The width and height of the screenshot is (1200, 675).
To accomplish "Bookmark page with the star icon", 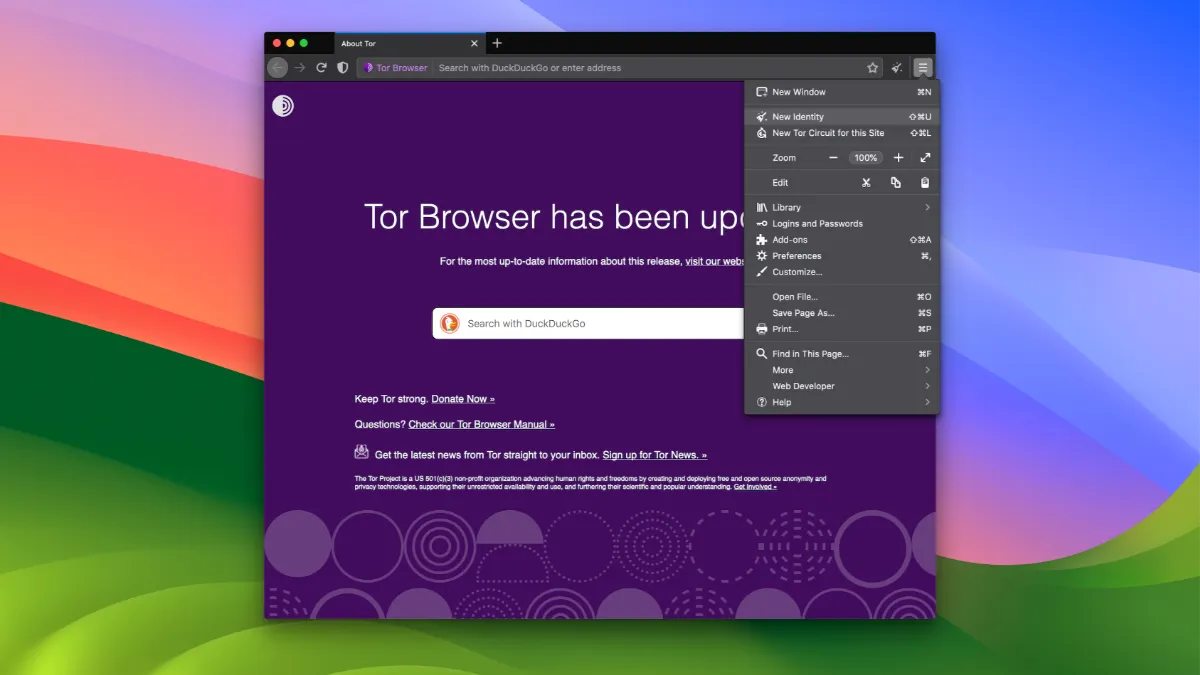I will point(872,68).
